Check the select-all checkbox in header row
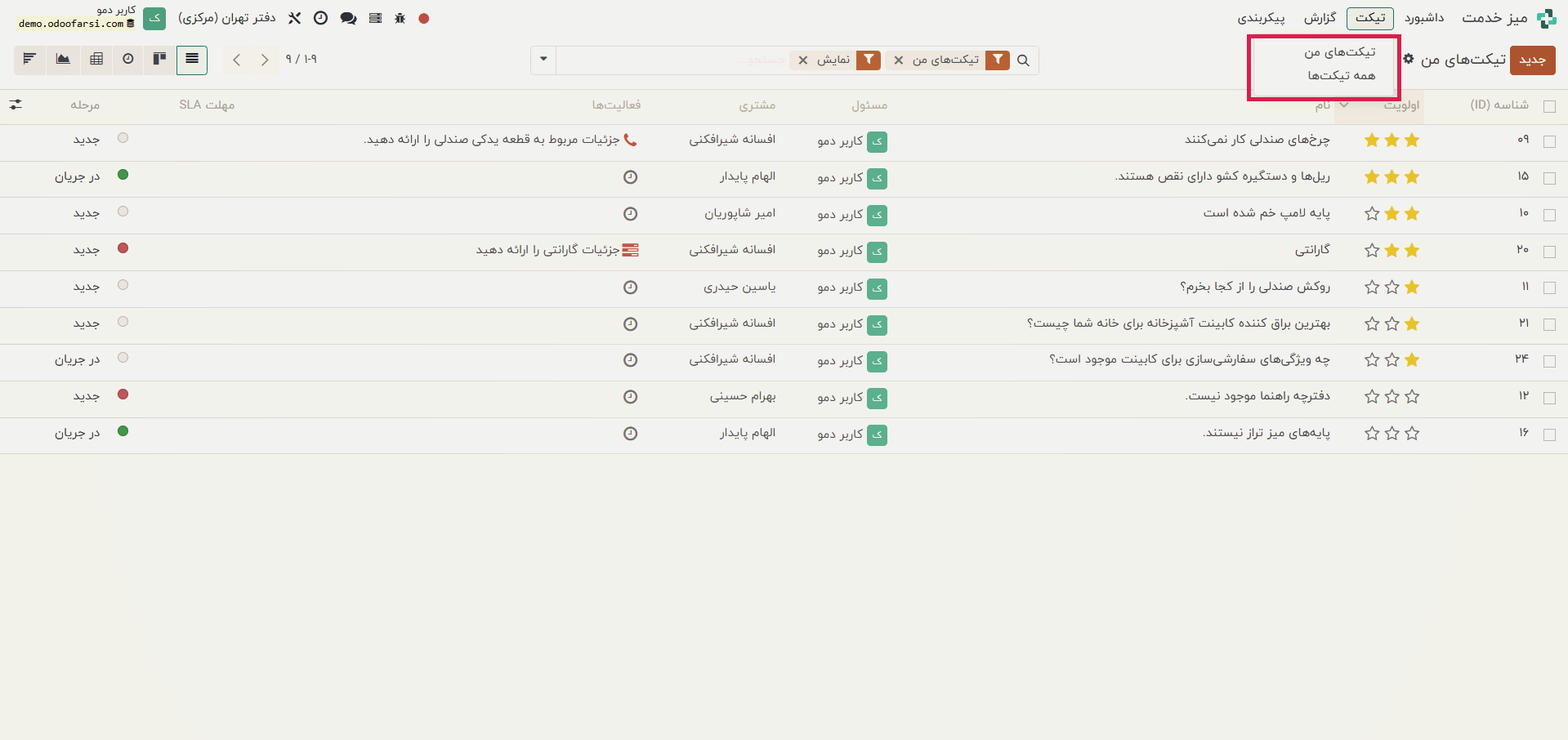This screenshot has width=1568, height=740. (1551, 106)
